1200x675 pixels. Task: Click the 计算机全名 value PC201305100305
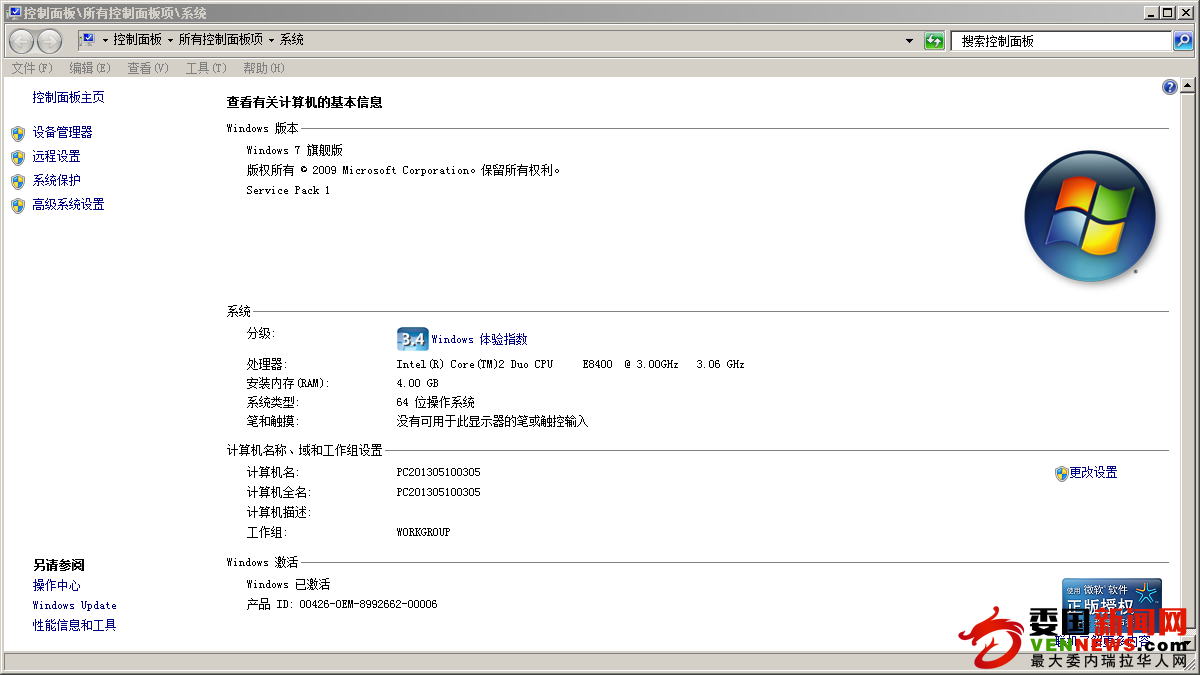click(438, 492)
